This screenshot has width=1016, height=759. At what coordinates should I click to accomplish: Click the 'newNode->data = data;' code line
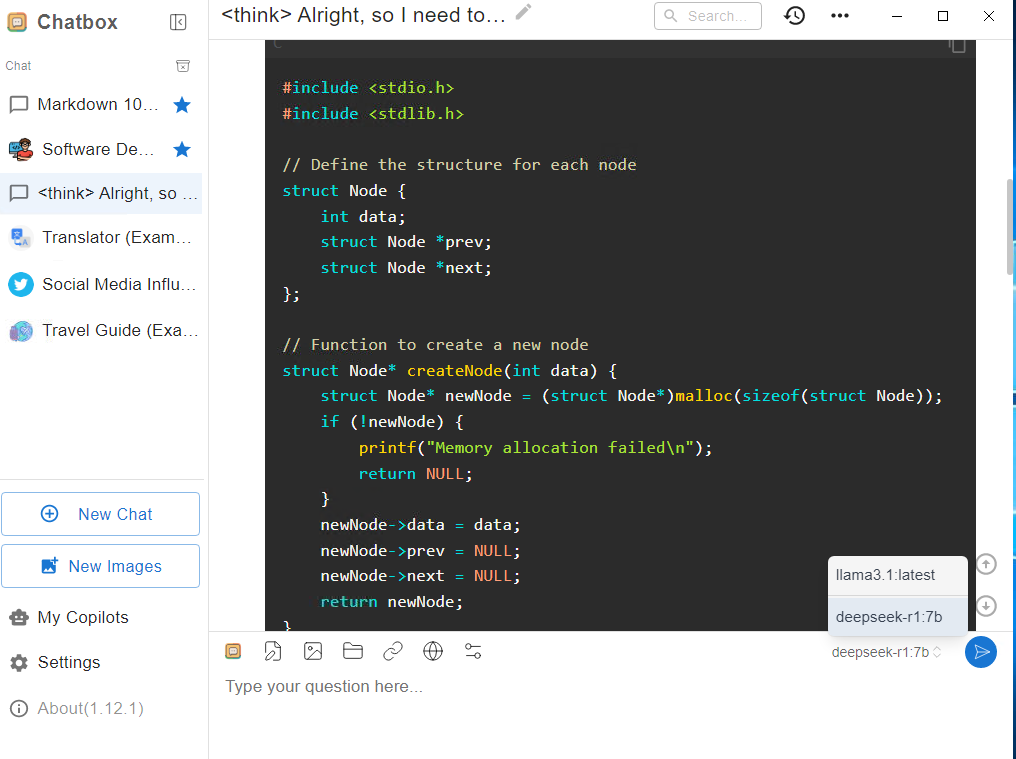tap(421, 525)
